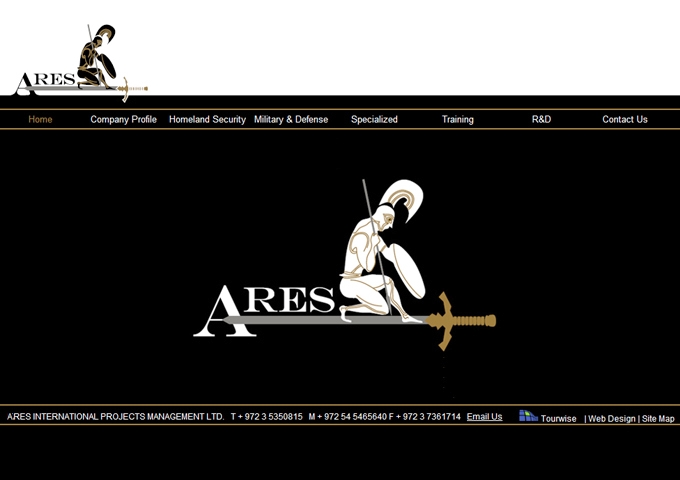Go to Contact Us page
Screen dimensions: 680x480
[x=624, y=119]
